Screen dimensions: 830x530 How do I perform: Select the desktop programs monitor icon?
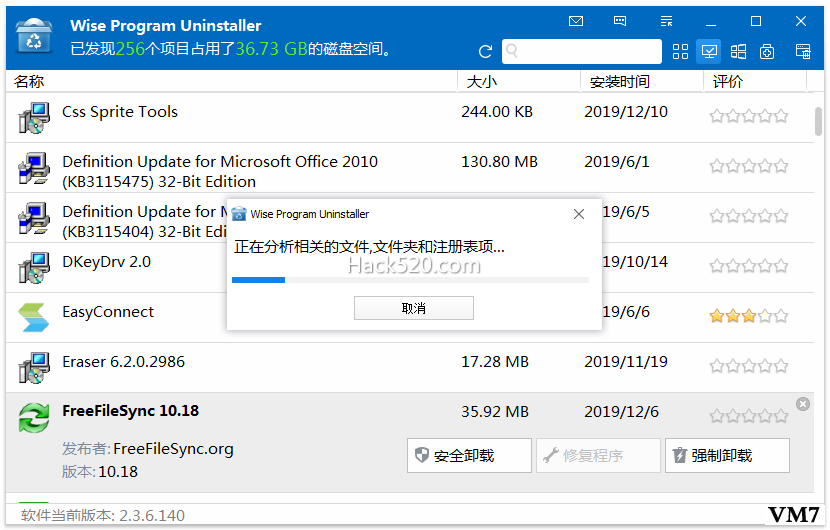[x=709, y=51]
